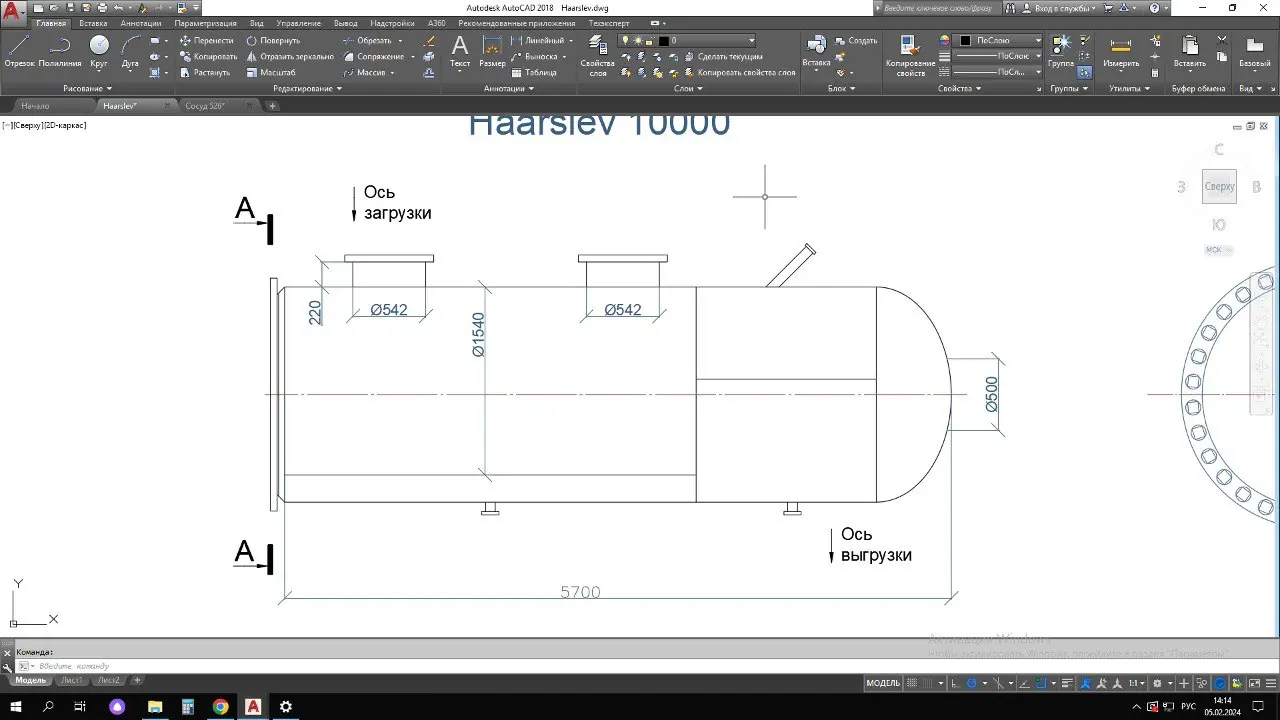Select the Круг circle tool
1280x720 pixels.
tap(99, 51)
